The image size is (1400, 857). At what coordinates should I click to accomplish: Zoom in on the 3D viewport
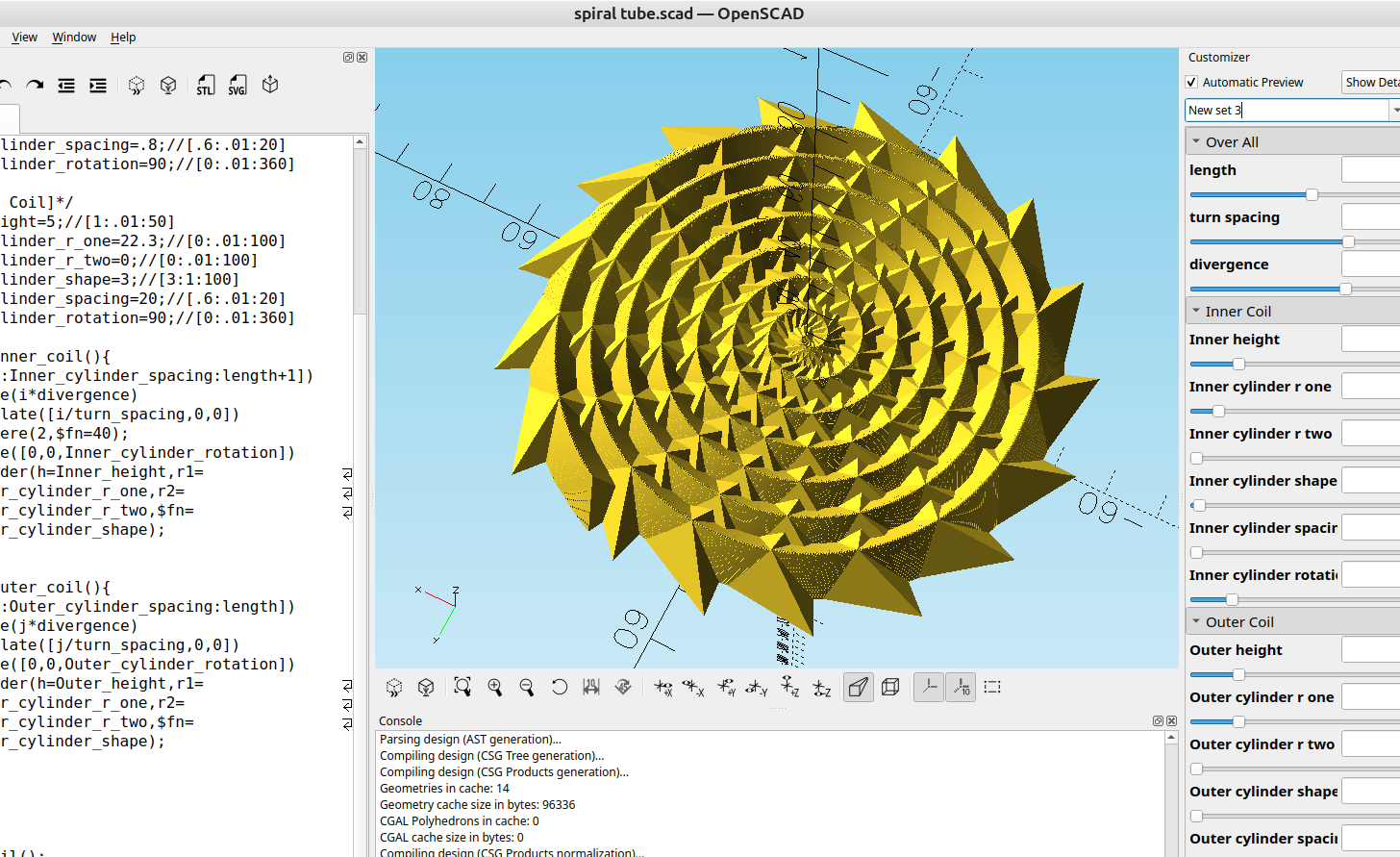(495, 687)
